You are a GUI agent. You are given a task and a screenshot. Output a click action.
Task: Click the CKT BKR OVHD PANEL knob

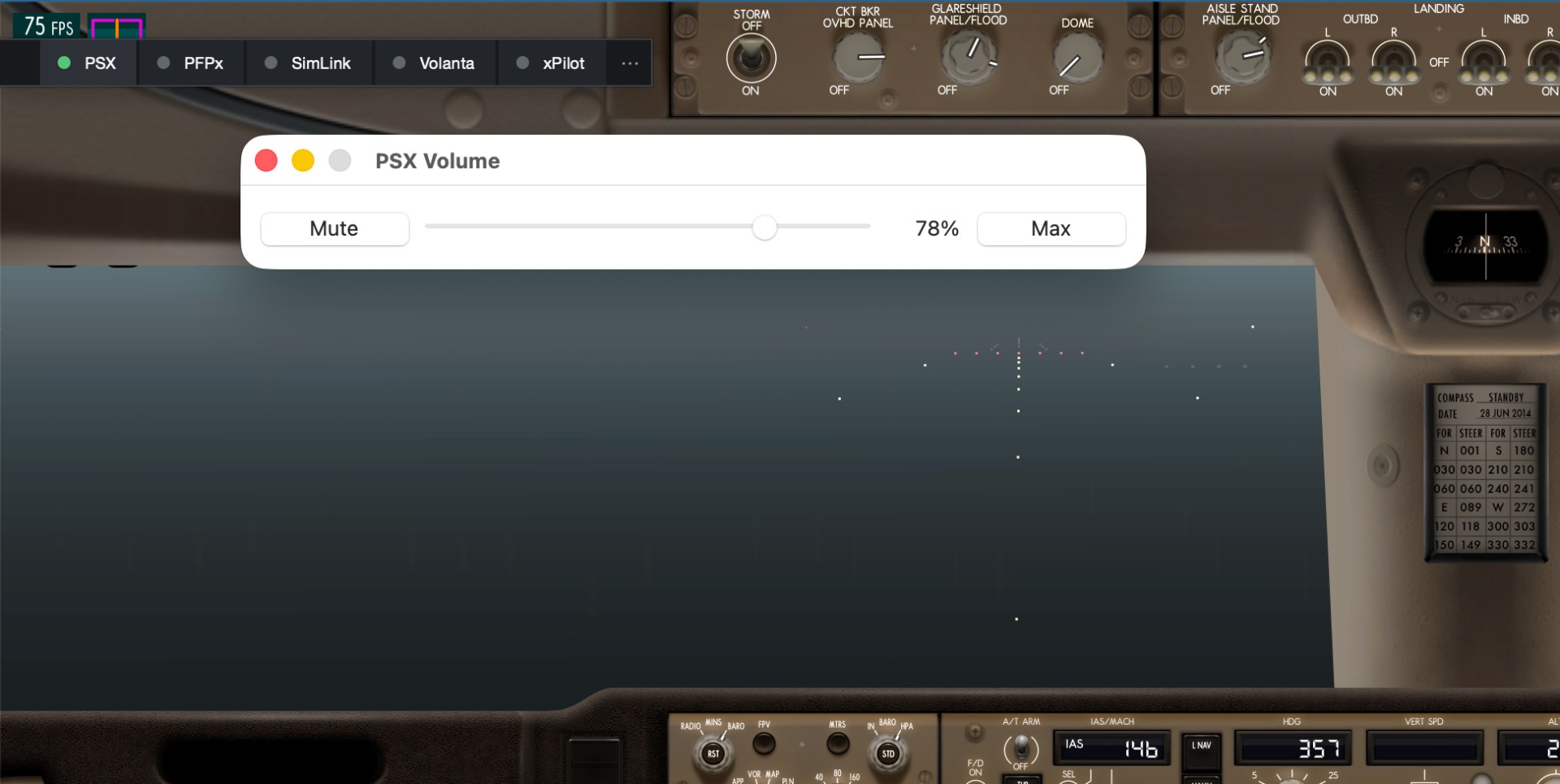[x=860, y=56]
